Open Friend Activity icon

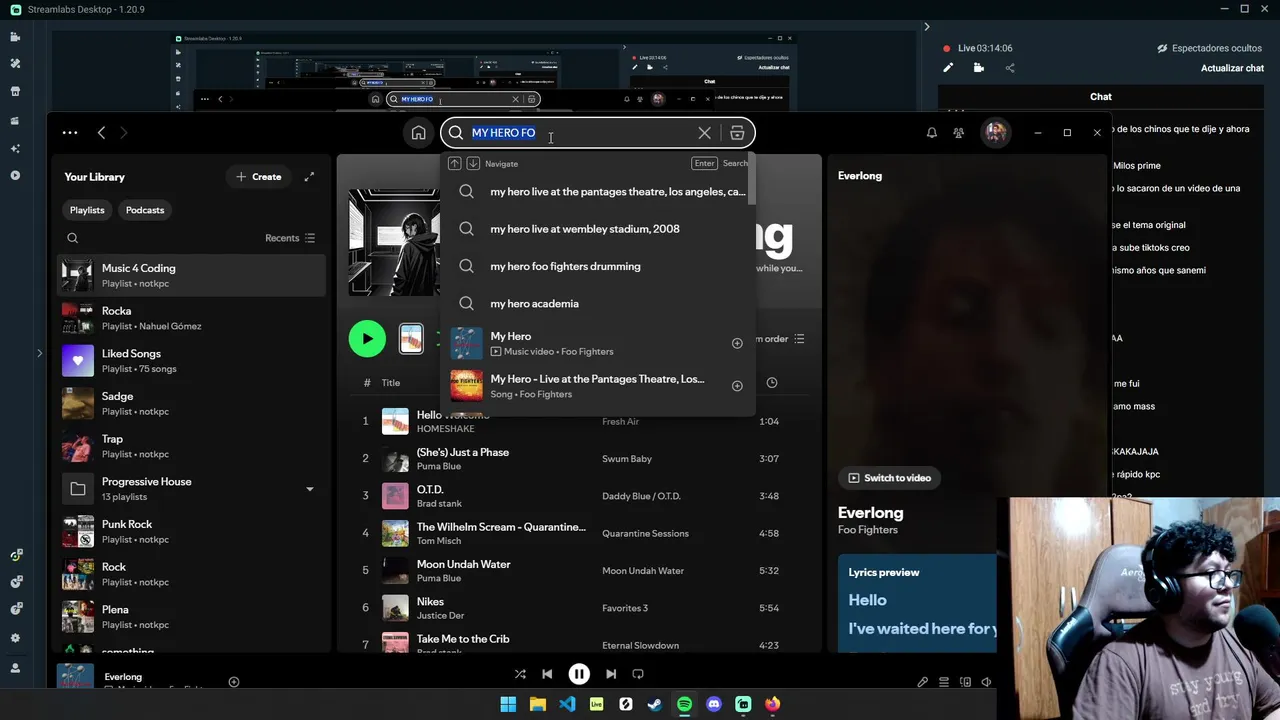958,133
